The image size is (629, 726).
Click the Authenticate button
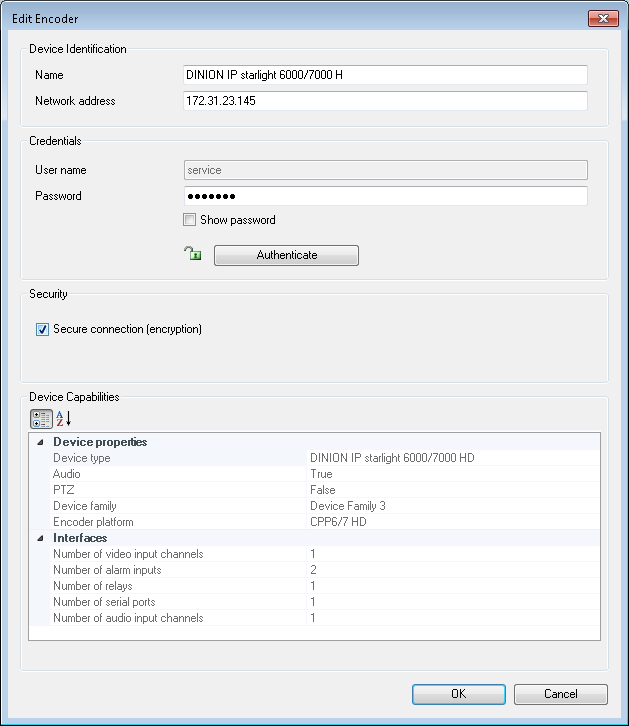tap(286, 255)
